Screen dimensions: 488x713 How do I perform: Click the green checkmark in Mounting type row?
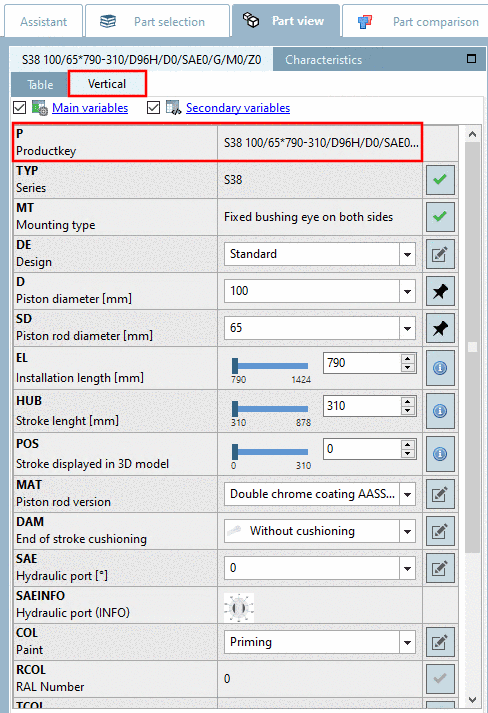point(440,217)
